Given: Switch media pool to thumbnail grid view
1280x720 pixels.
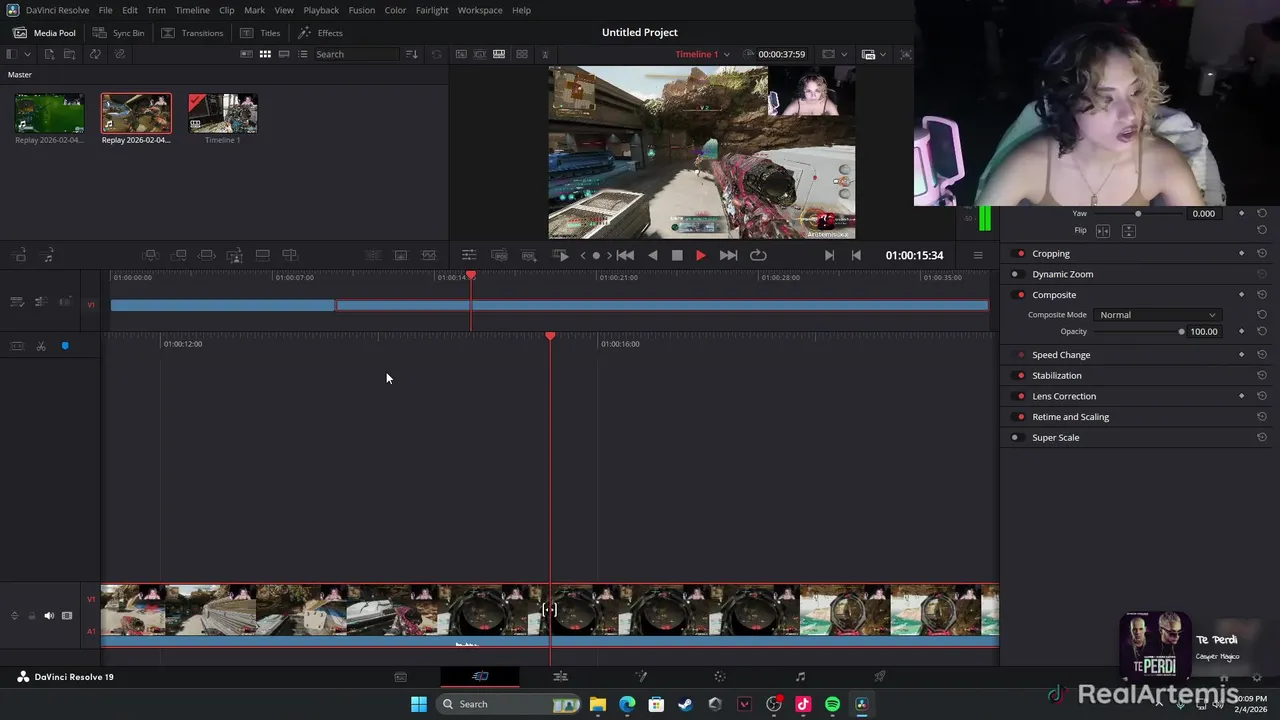Looking at the screenshot, I should [265, 54].
